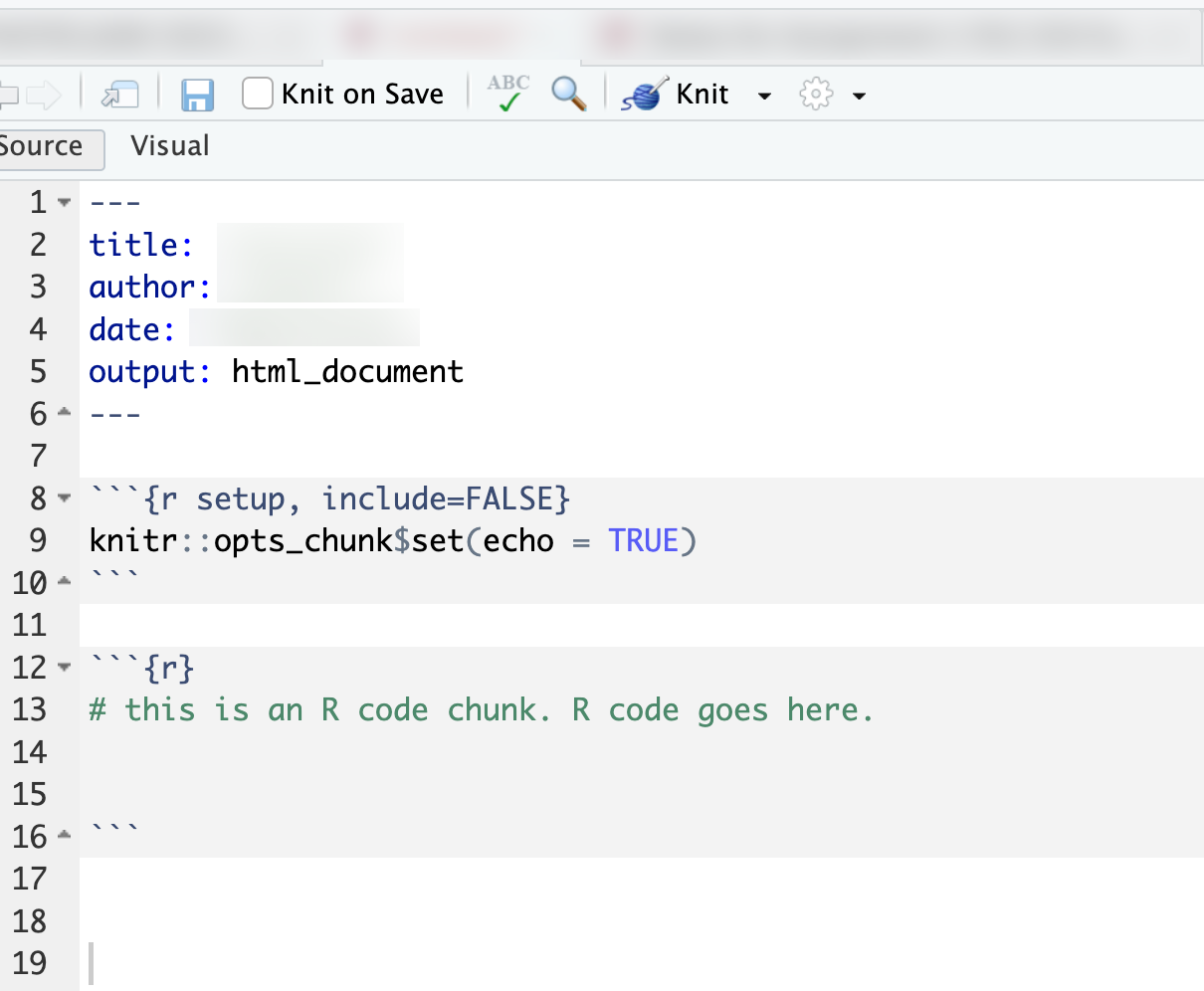Save the current R Markdown document

[197, 93]
